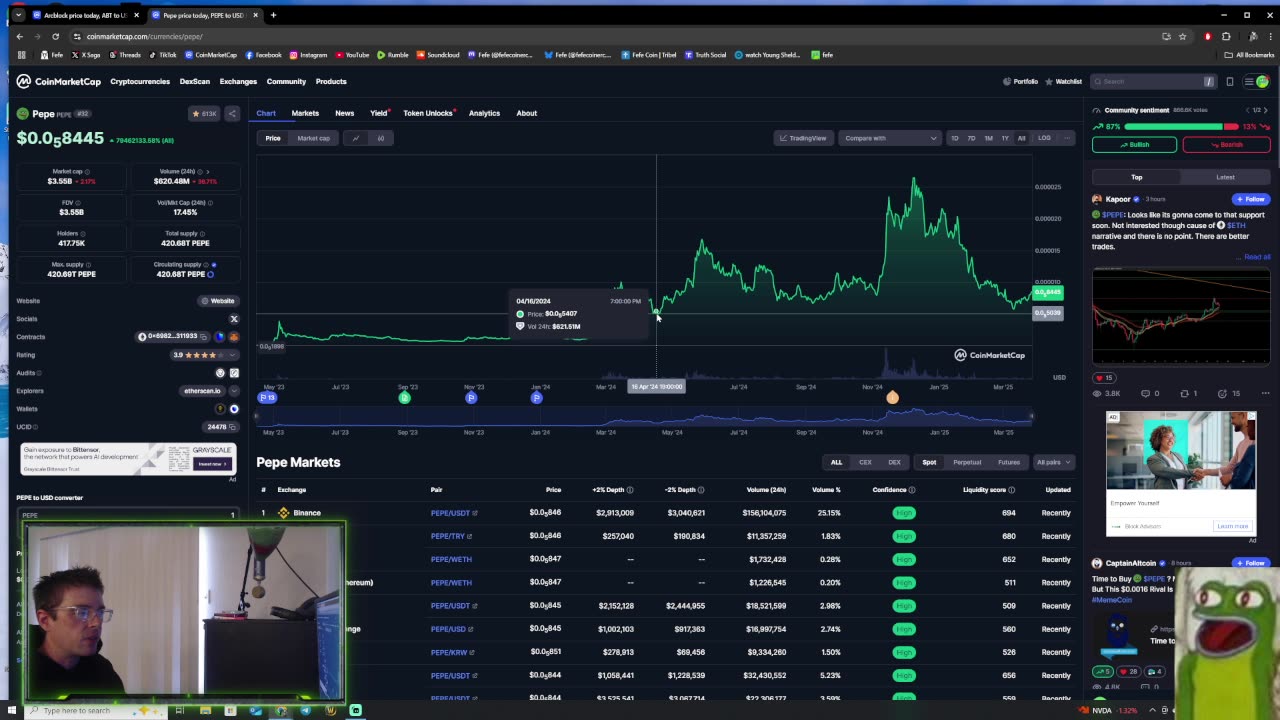1280x720 pixels.
Task: Bookmark this page star icon
Action: coord(1182,36)
